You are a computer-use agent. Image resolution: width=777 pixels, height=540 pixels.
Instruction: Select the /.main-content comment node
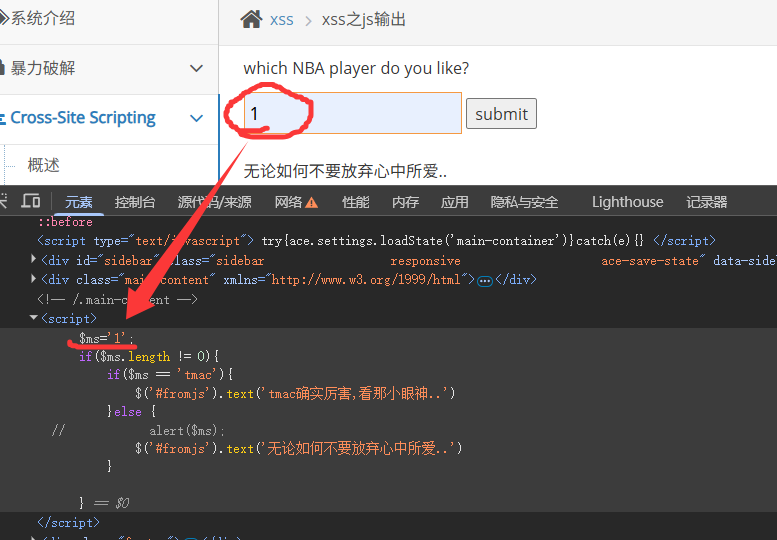click(117, 300)
